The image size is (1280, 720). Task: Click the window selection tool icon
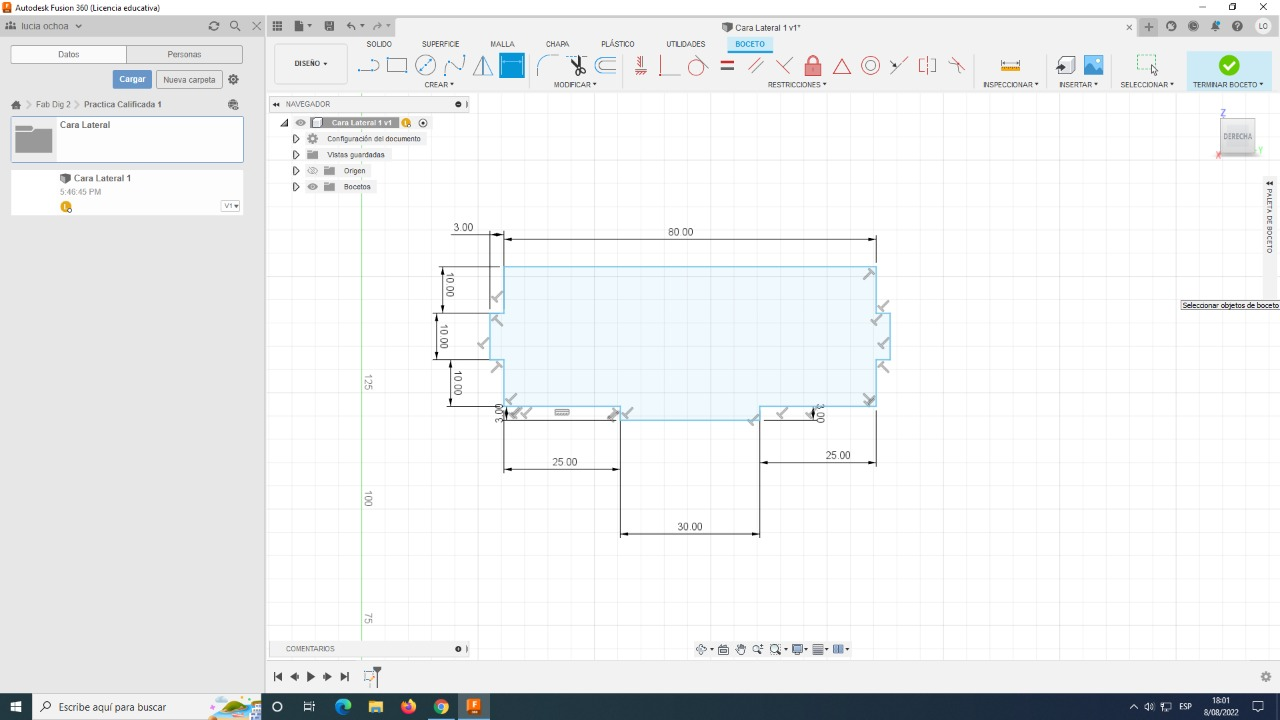coord(1147,65)
